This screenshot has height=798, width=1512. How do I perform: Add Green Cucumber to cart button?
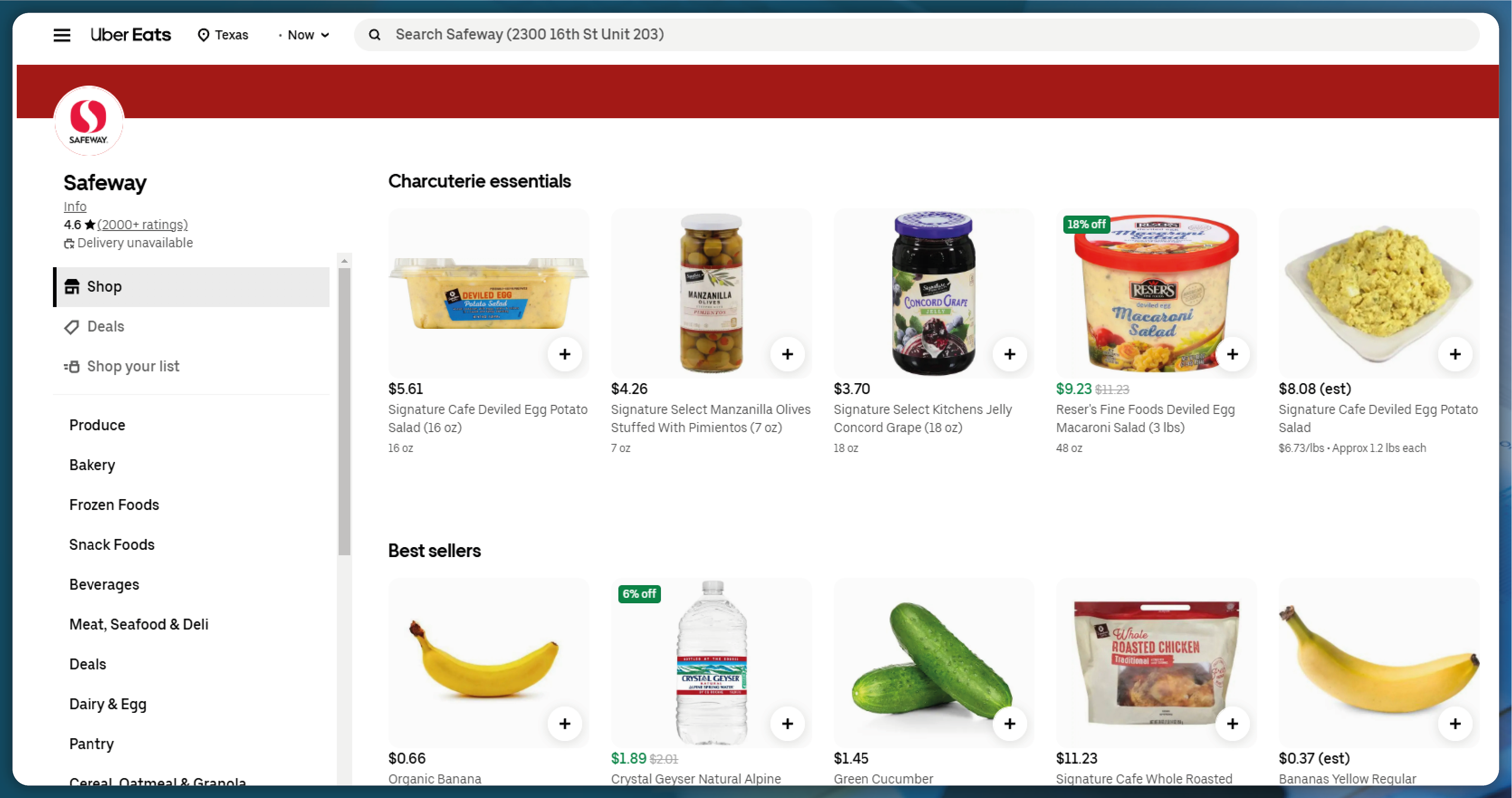pyautogui.click(x=1010, y=722)
